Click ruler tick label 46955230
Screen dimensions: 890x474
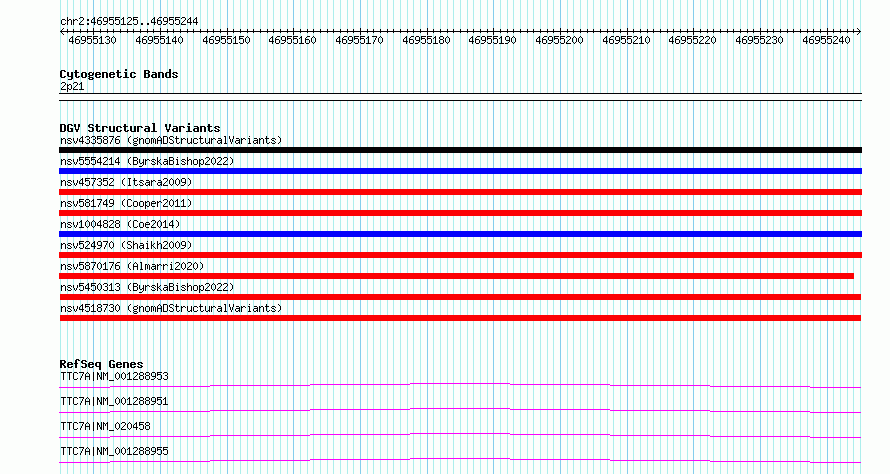coord(759,40)
